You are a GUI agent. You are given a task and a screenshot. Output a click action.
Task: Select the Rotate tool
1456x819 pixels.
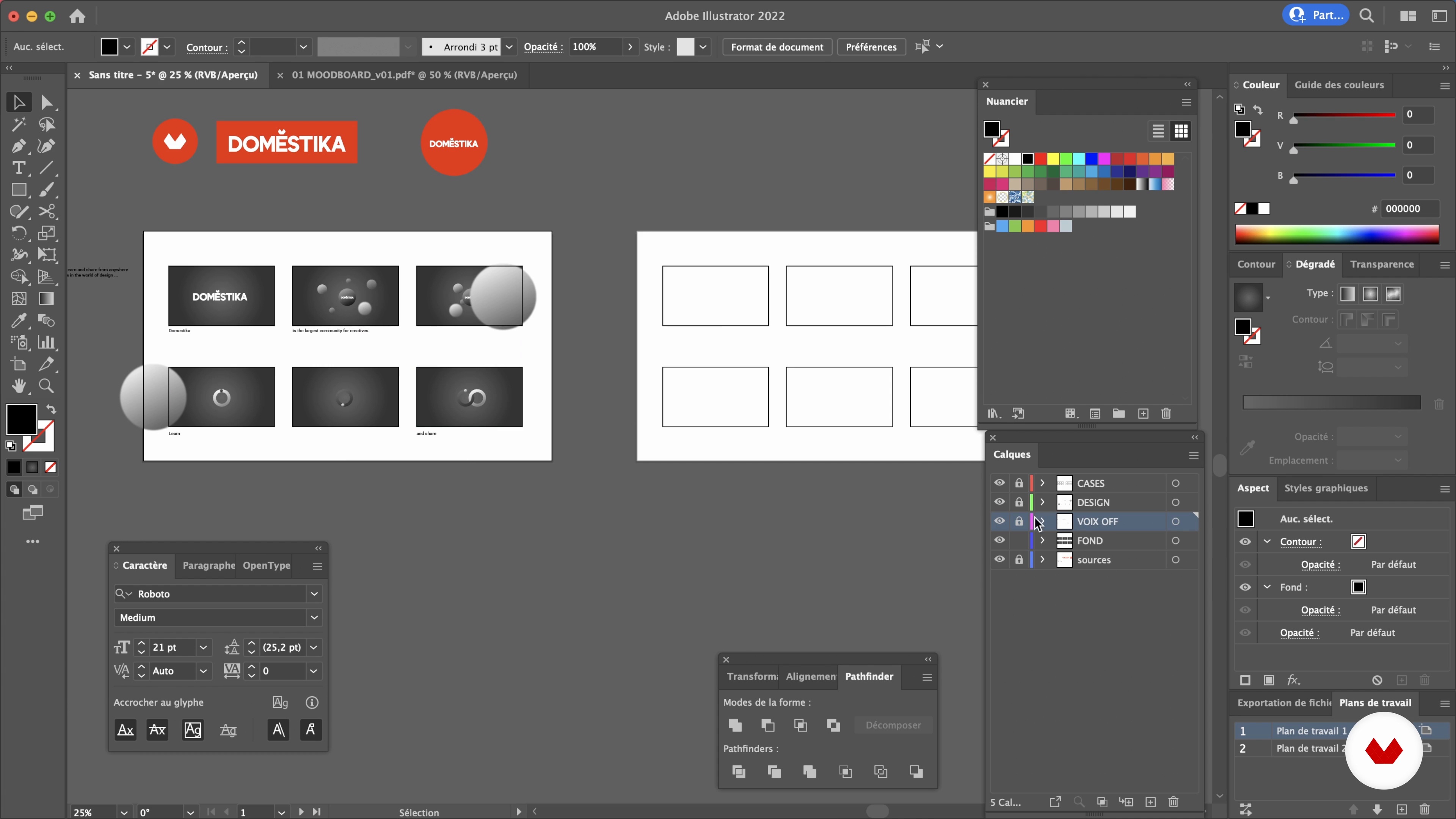19,233
